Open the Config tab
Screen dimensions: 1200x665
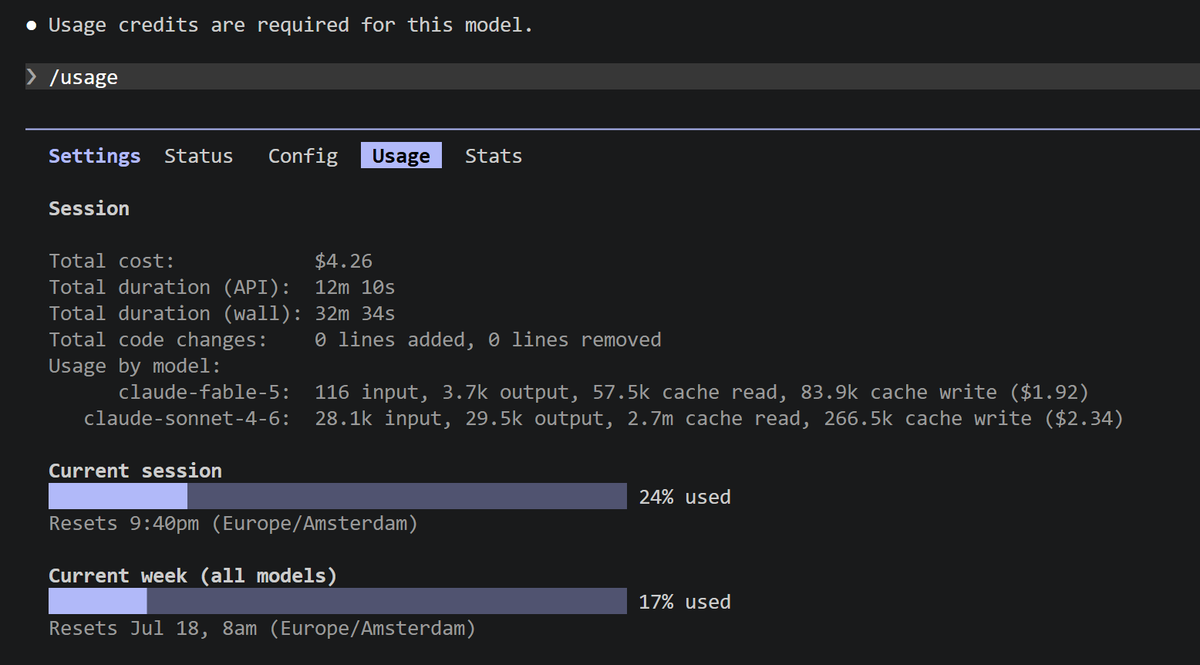(x=303, y=156)
